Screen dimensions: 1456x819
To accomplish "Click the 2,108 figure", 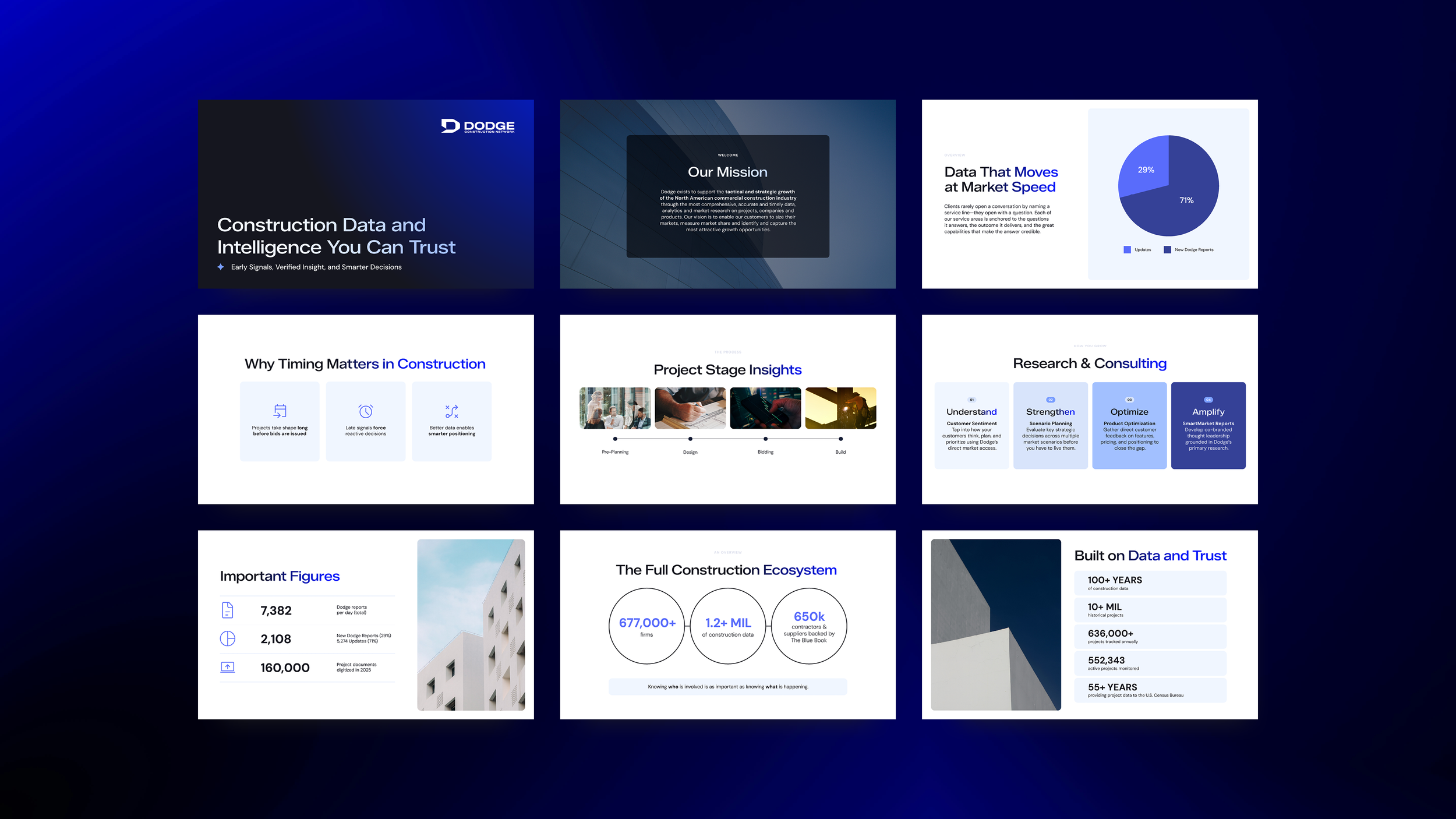I will click(276, 639).
